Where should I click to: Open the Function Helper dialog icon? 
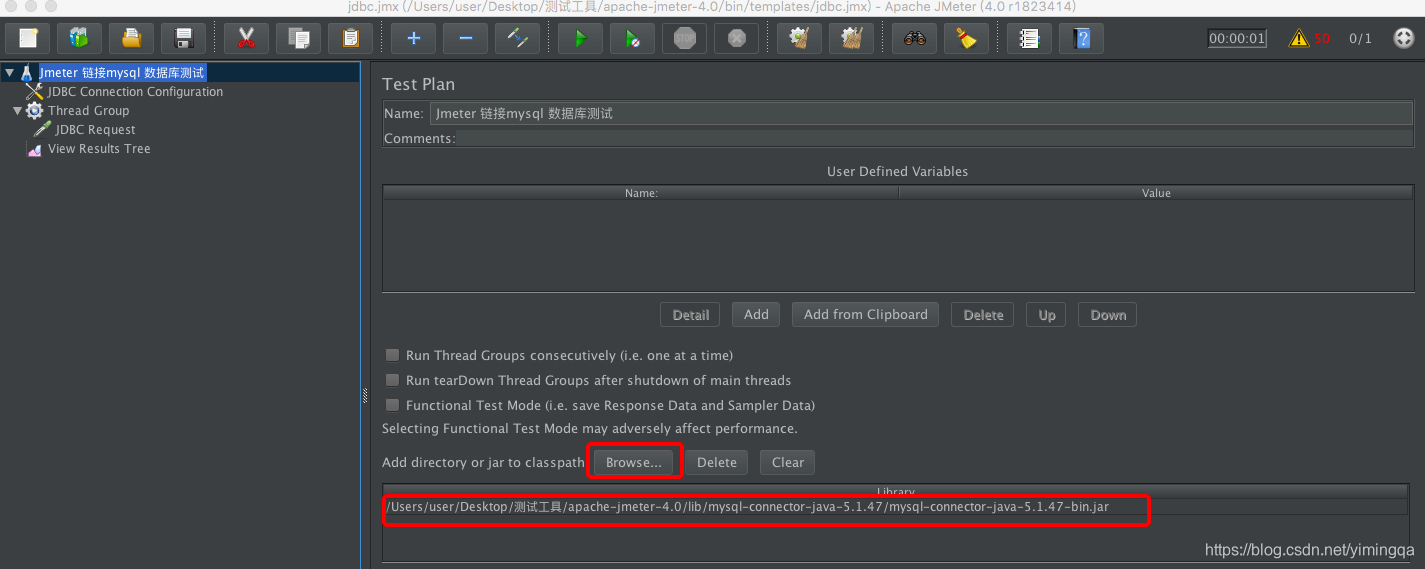coord(1029,39)
